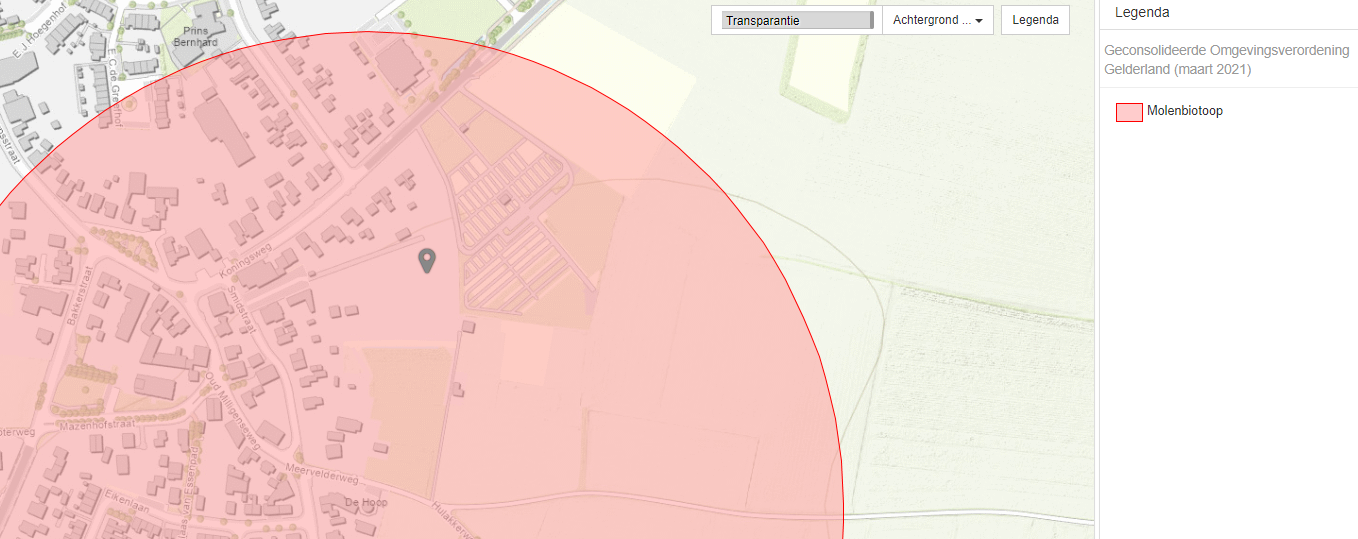The width and height of the screenshot is (1358, 539).
Task: Open the Achtergrond dropdown
Action: tap(937, 21)
